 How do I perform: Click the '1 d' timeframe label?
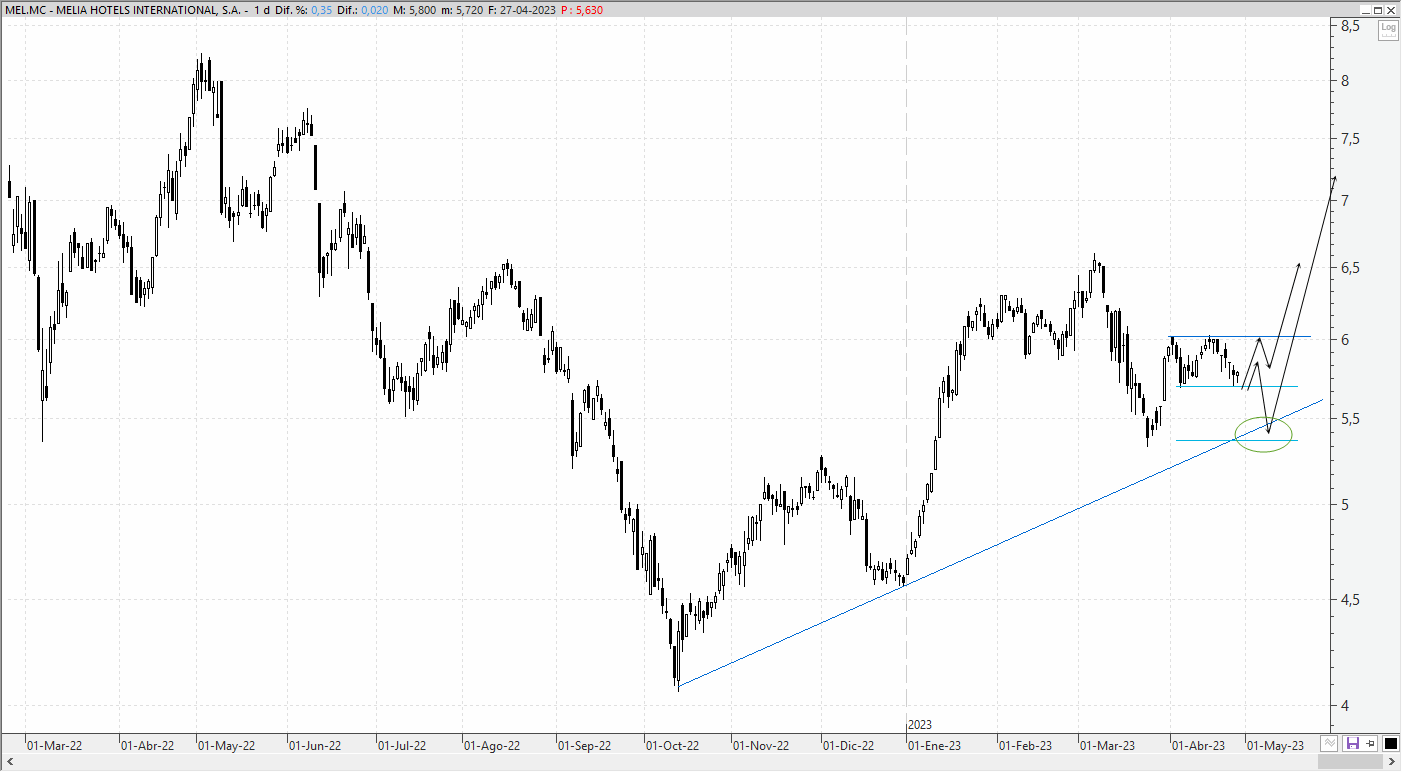[263, 10]
